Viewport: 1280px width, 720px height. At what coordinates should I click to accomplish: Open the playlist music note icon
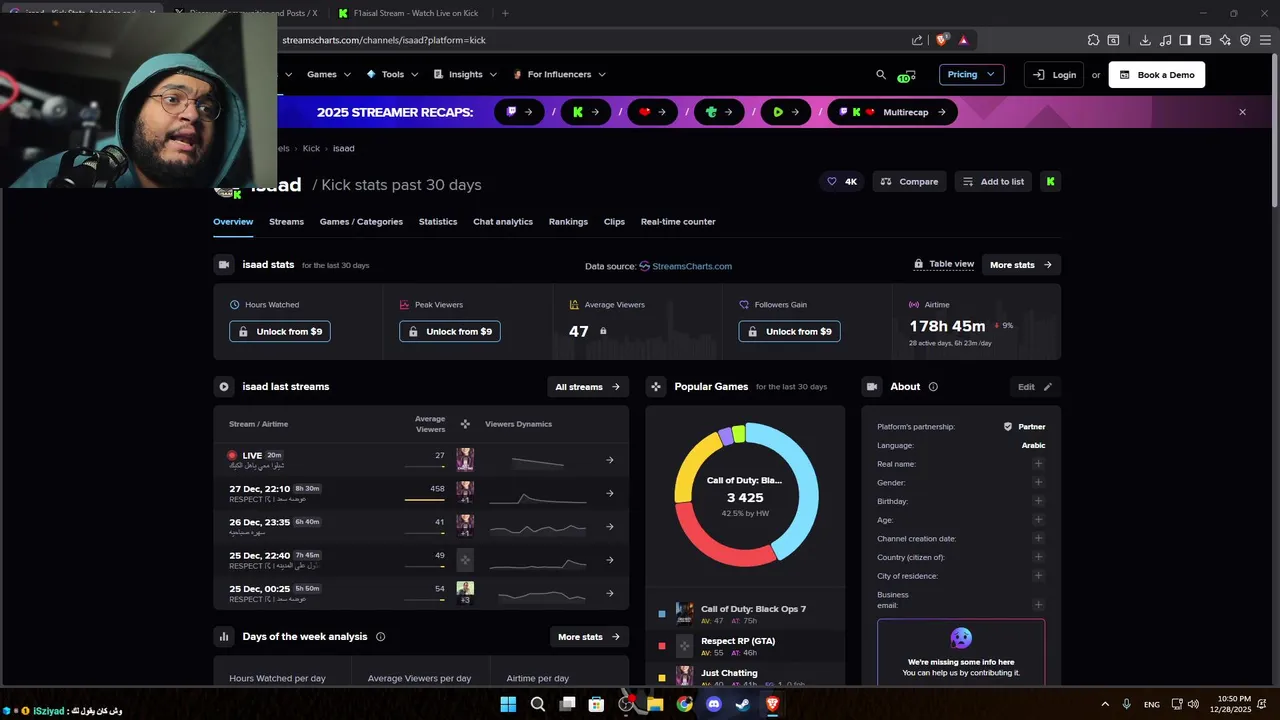(1165, 40)
